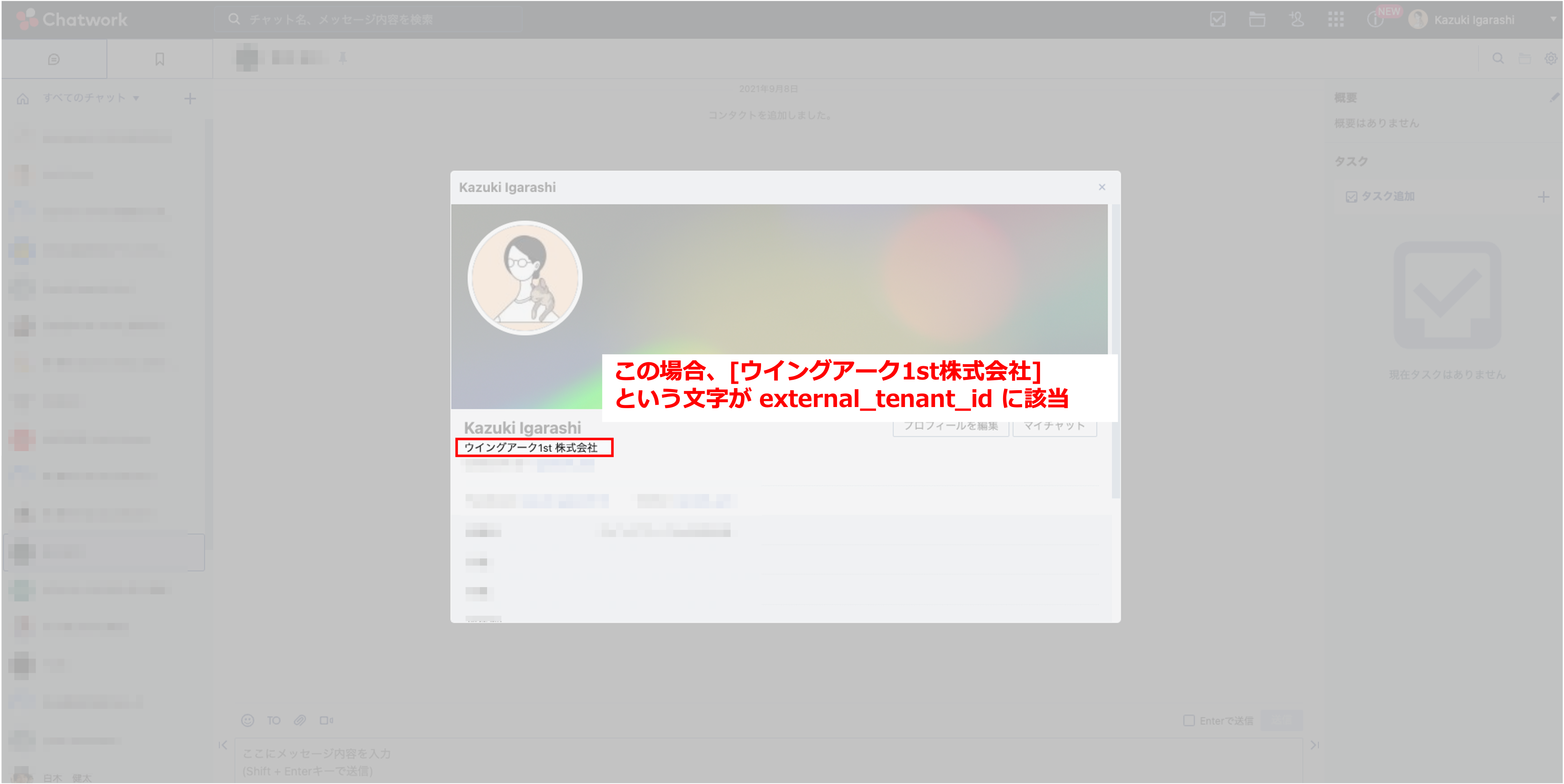The height and width of the screenshot is (784, 1564).
Task: Click the profile avatar image in dialog
Action: (525, 278)
